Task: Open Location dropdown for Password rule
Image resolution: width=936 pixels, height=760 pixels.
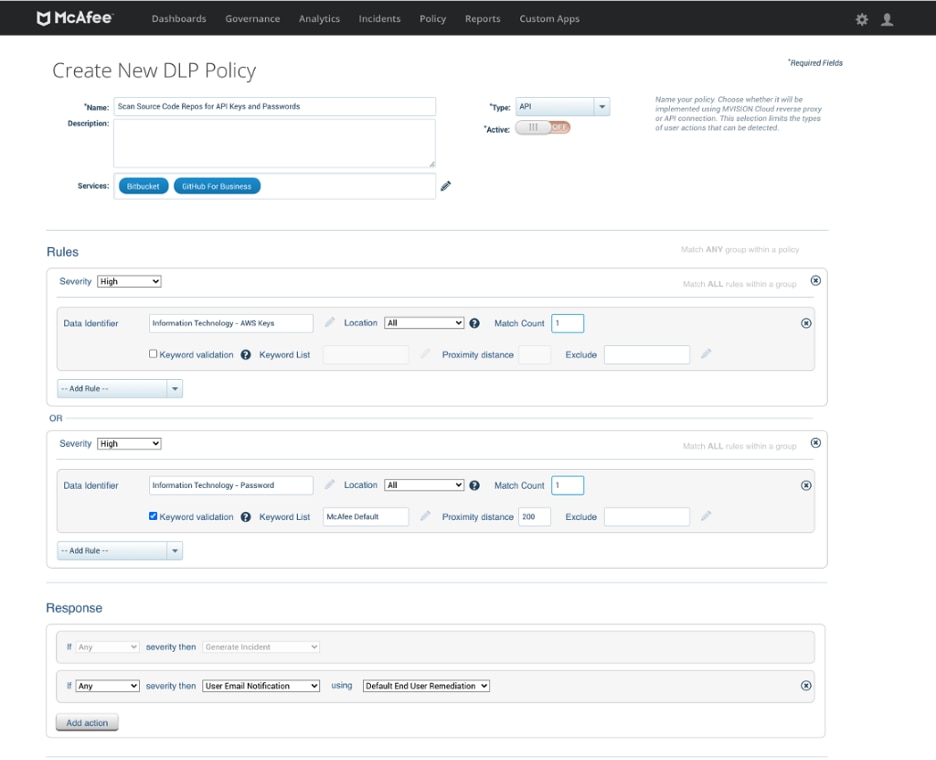Action: click(x=424, y=485)
